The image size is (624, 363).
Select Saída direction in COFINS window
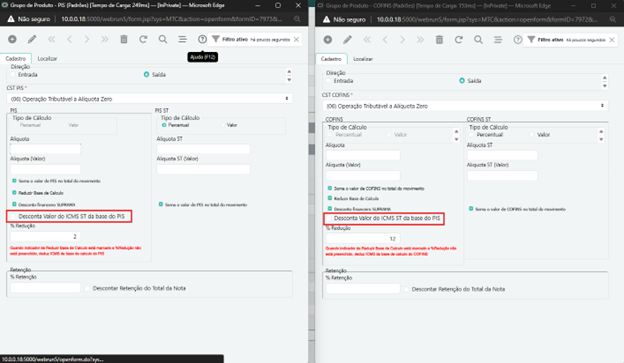pyautogui.click(x=462, y=81)
